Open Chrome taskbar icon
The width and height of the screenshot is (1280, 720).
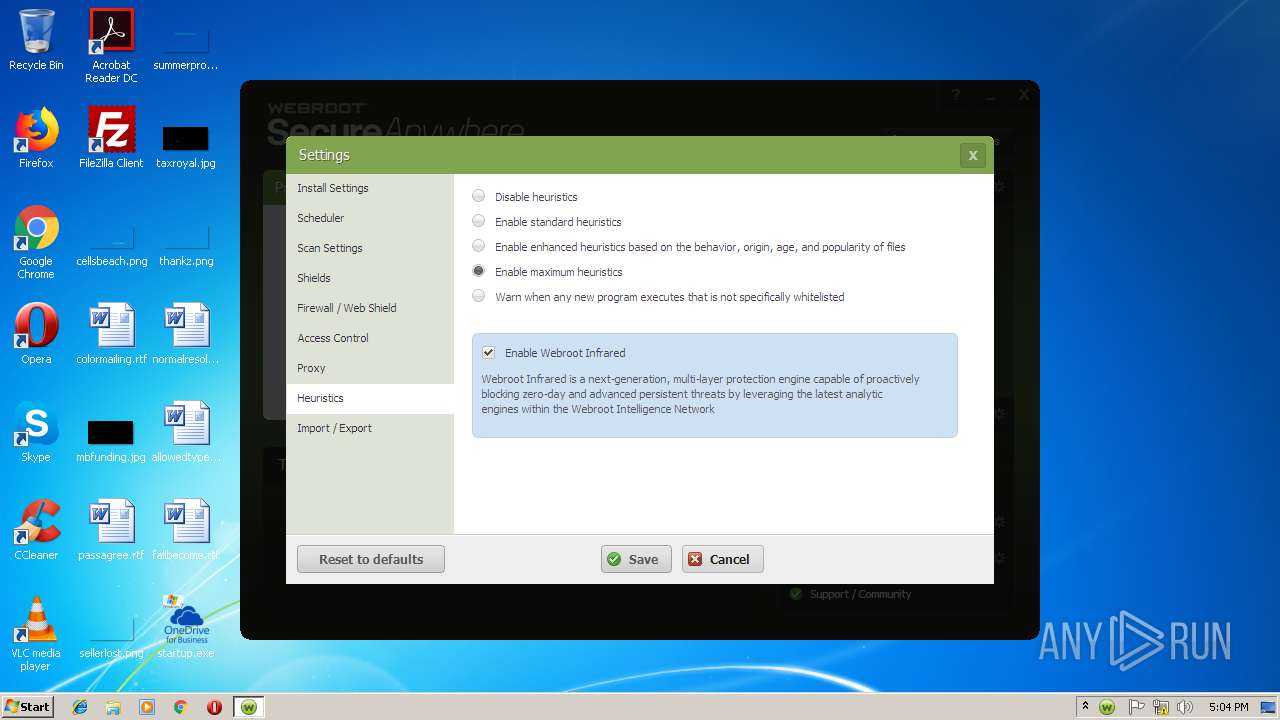(x=181, y=707)
